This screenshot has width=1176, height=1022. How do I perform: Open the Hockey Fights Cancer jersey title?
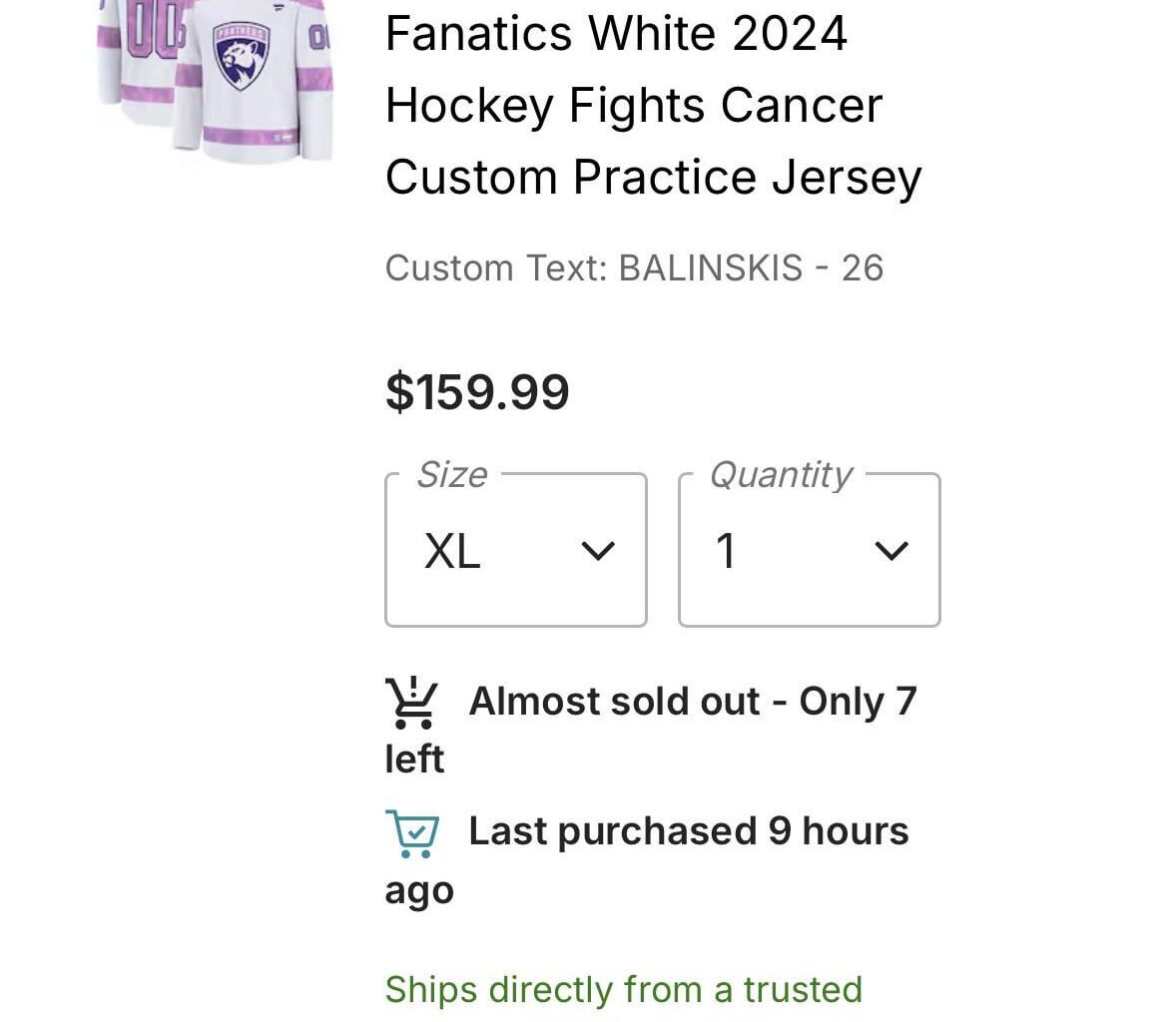[634, 106]
